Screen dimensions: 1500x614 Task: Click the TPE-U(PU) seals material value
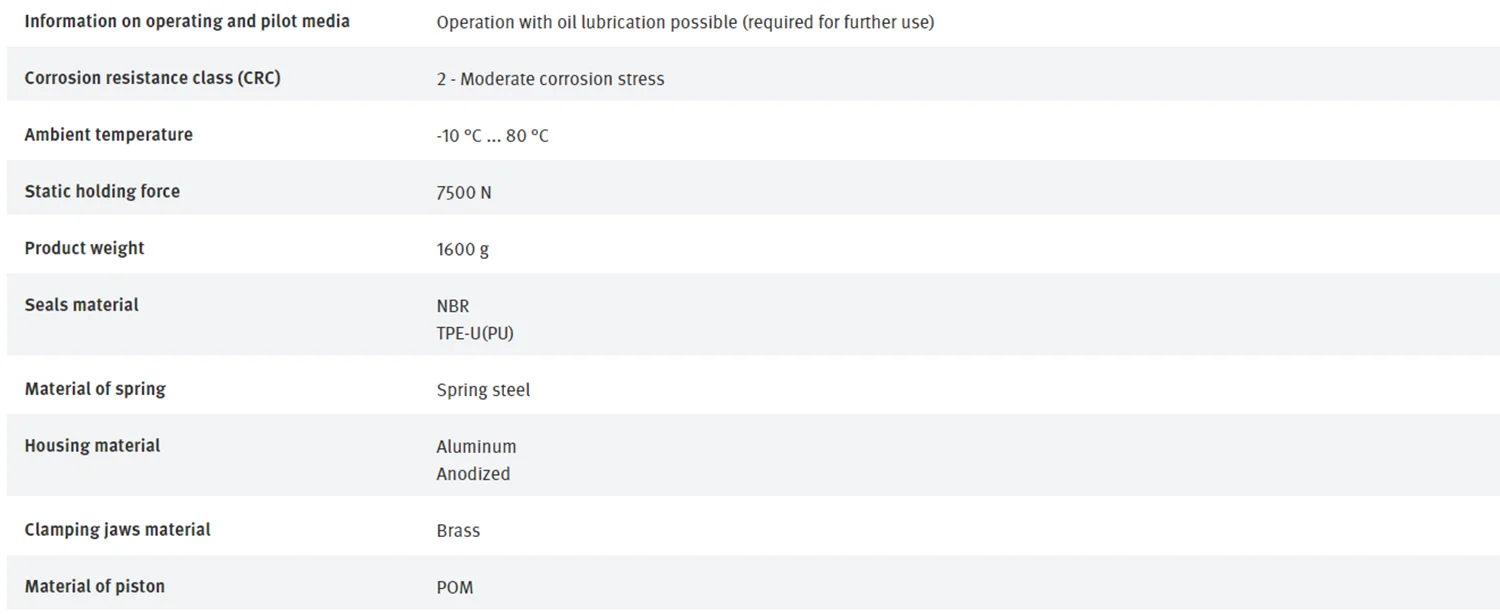pyautogui.click(x=475, y=334)
